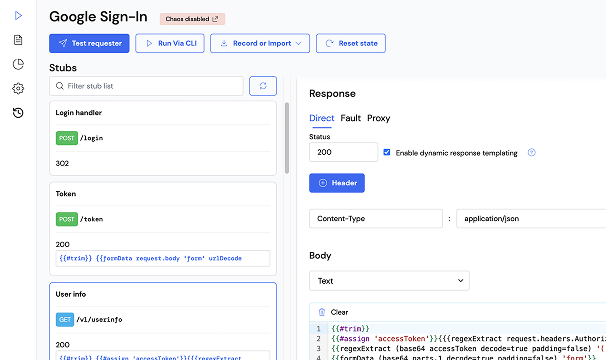Click line 2 of the body template code
This screenshot has width=606, height=360.
tap(468, 339)
